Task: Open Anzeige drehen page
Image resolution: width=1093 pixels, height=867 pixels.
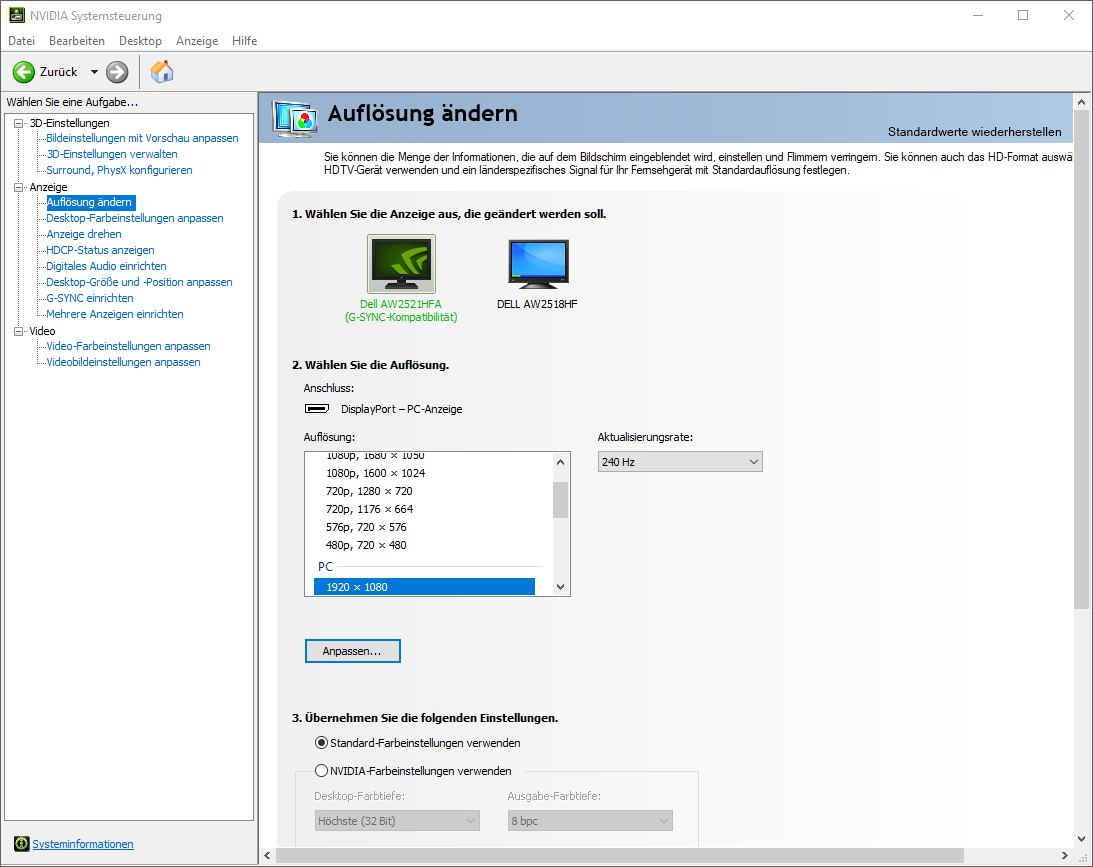Action: [84, 234]
